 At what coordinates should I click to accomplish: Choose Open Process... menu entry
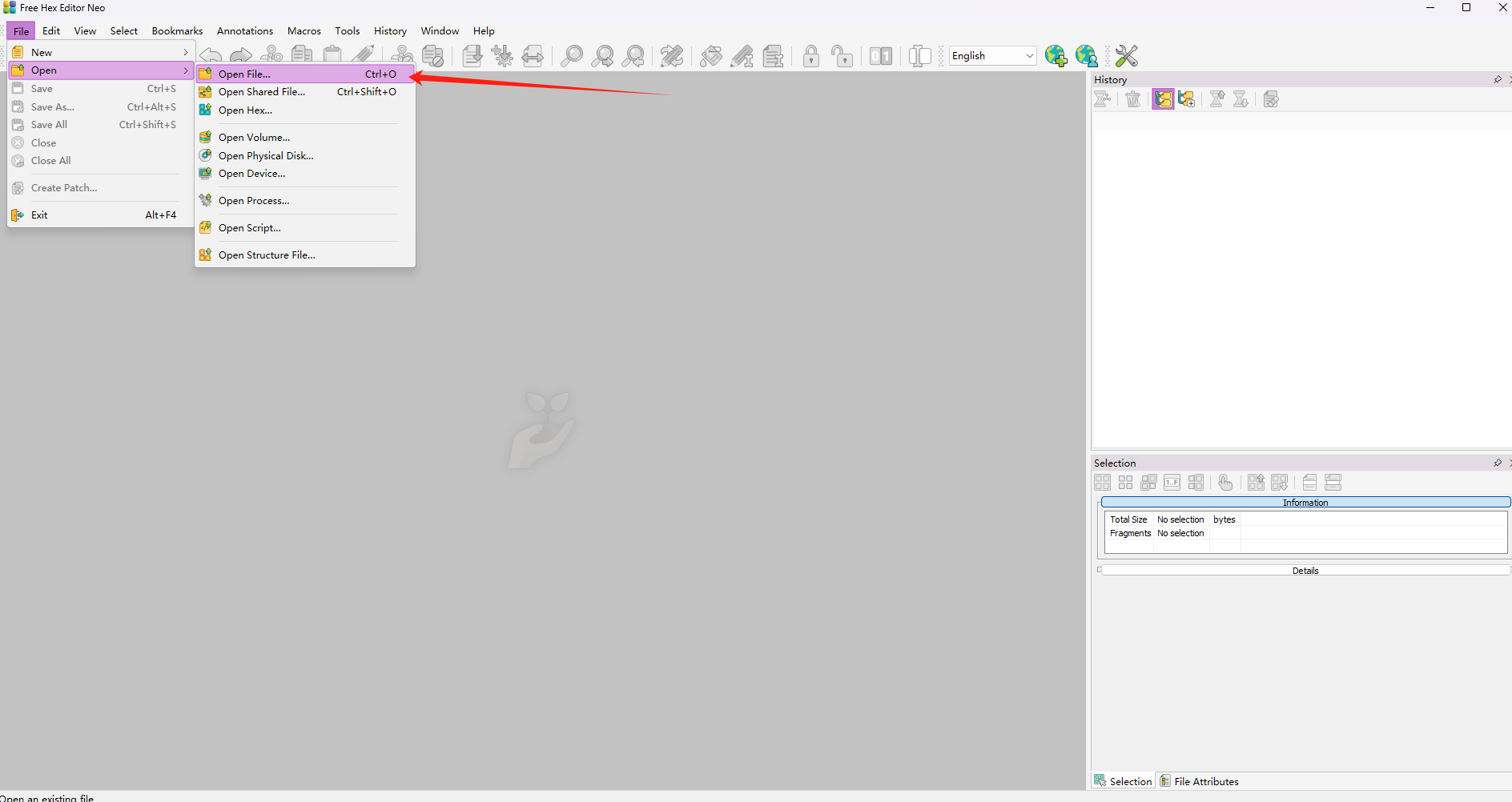click(x=305, y=201)
